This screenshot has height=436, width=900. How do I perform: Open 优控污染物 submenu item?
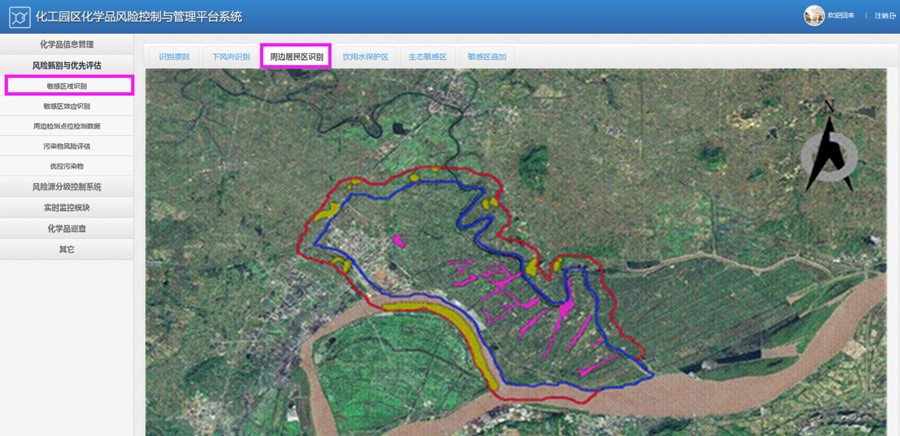coord(67,166)
